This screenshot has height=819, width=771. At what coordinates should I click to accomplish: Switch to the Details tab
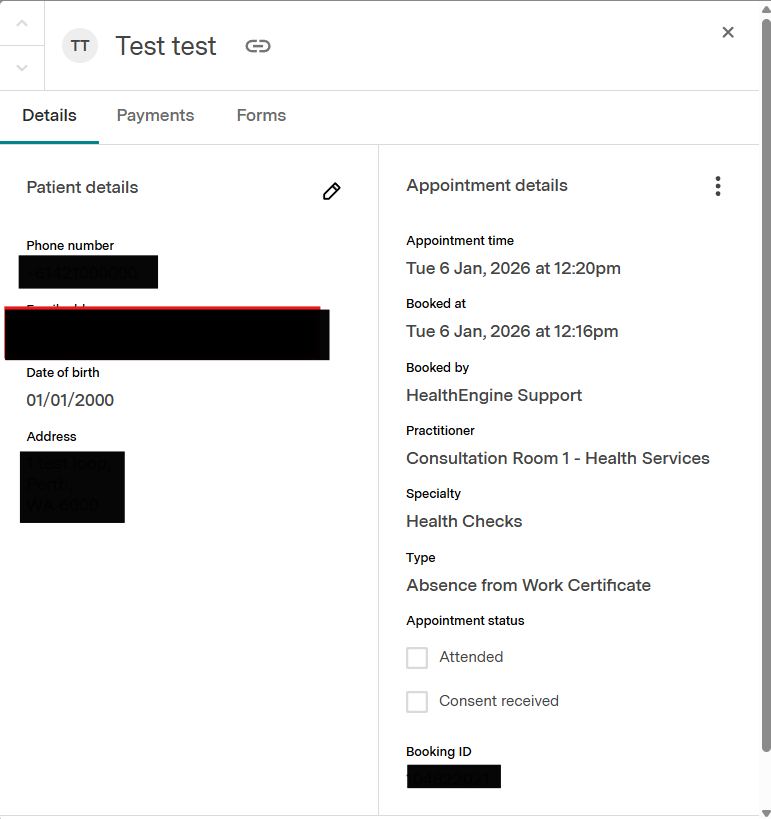coord(49,116)
